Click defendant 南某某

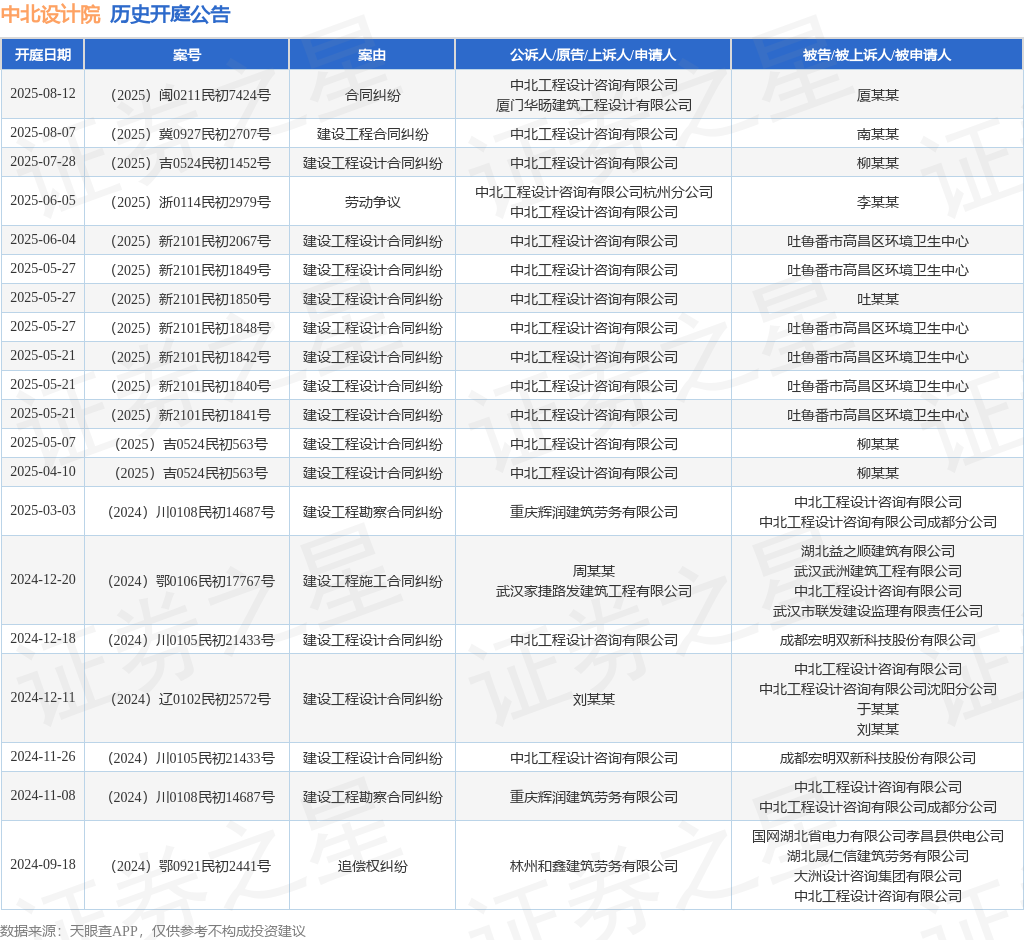(x=877, y=134)
